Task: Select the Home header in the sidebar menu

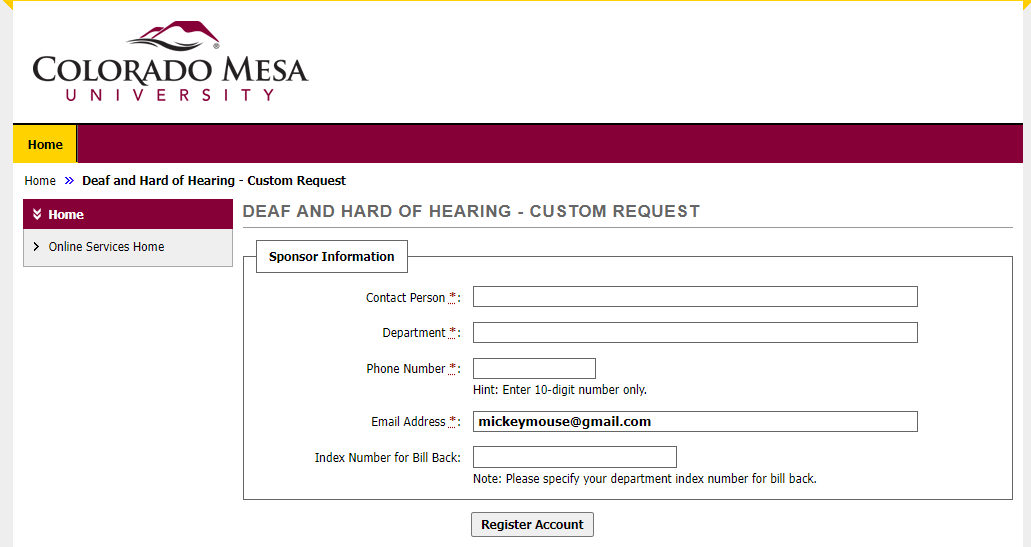Action: [66, 214]
